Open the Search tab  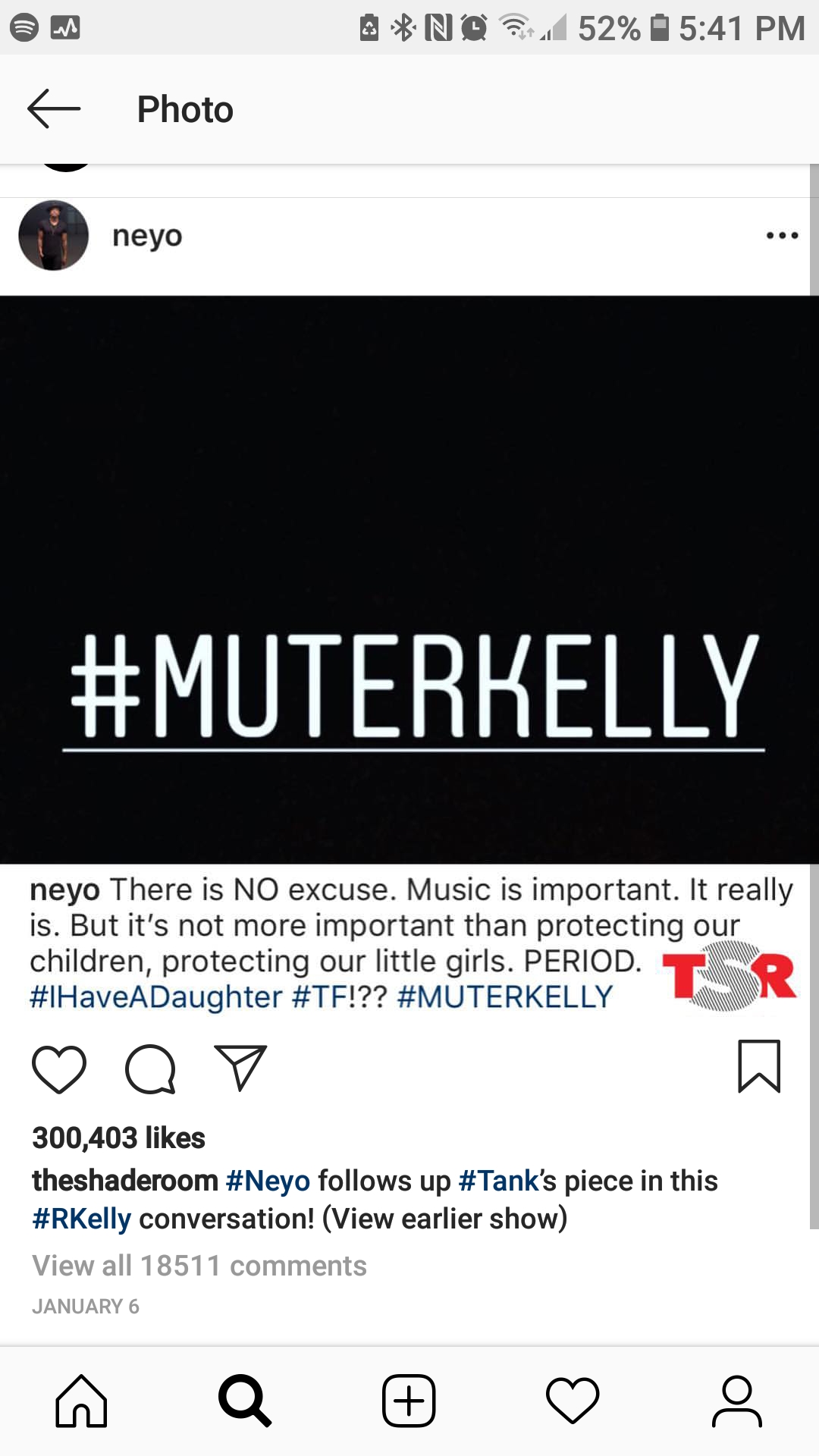point(244,1401)
